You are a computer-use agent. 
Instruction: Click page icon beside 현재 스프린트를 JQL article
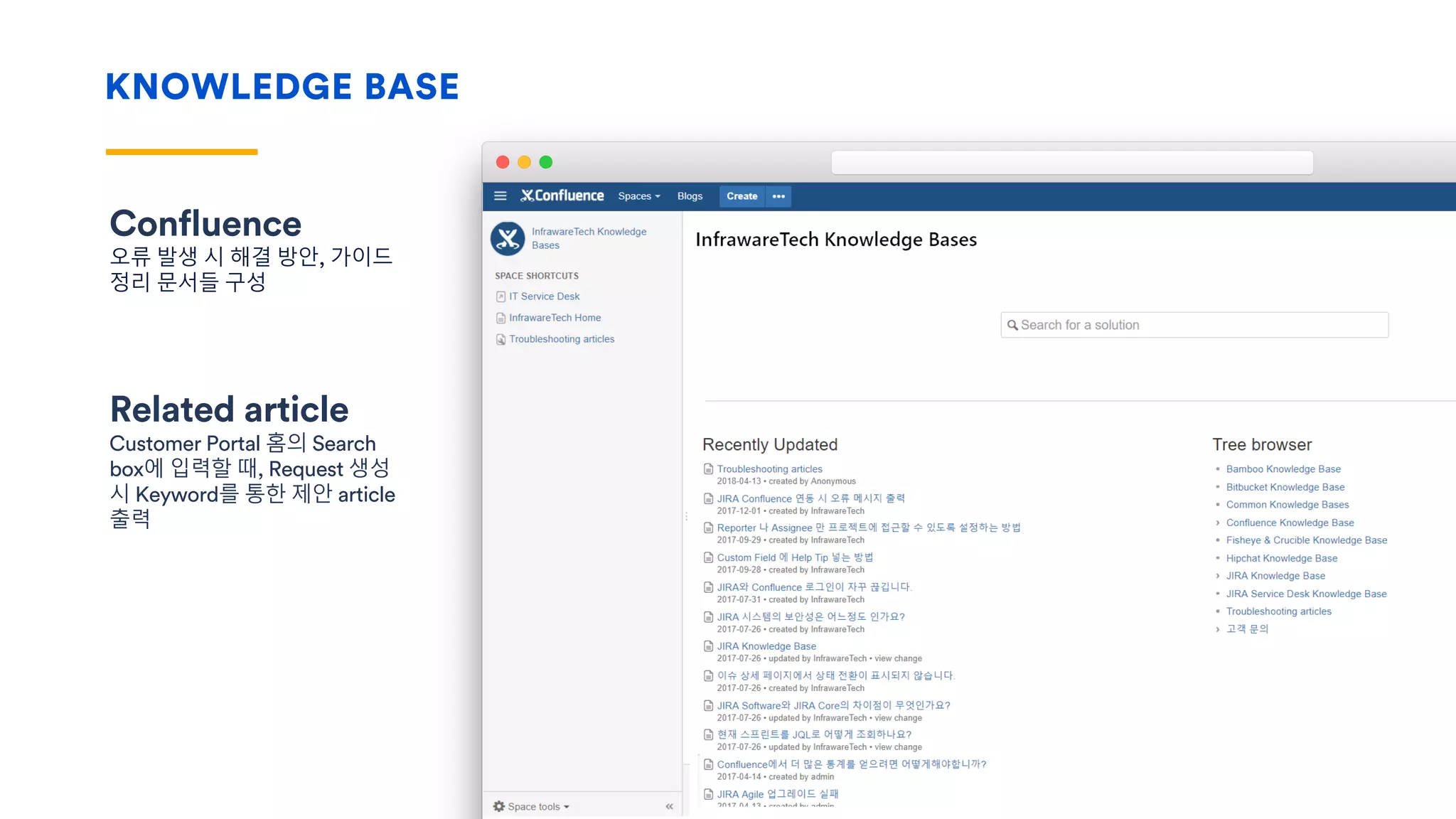708,734
